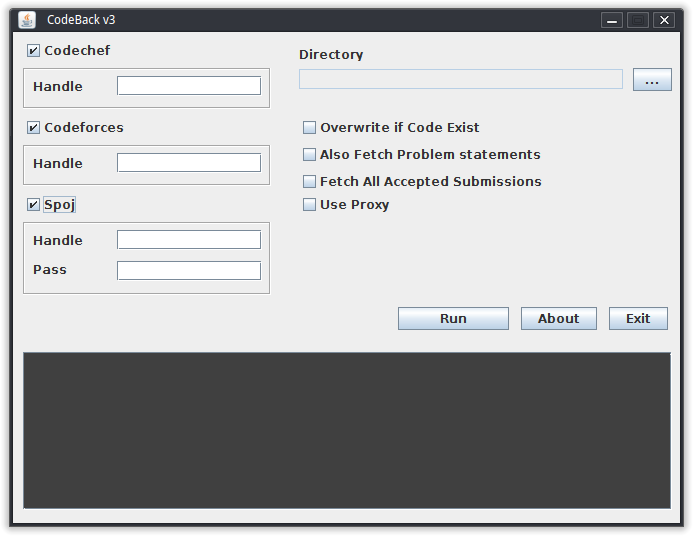
Task: Close the CodeBack v3 window
Action: [x=664, y=20]
